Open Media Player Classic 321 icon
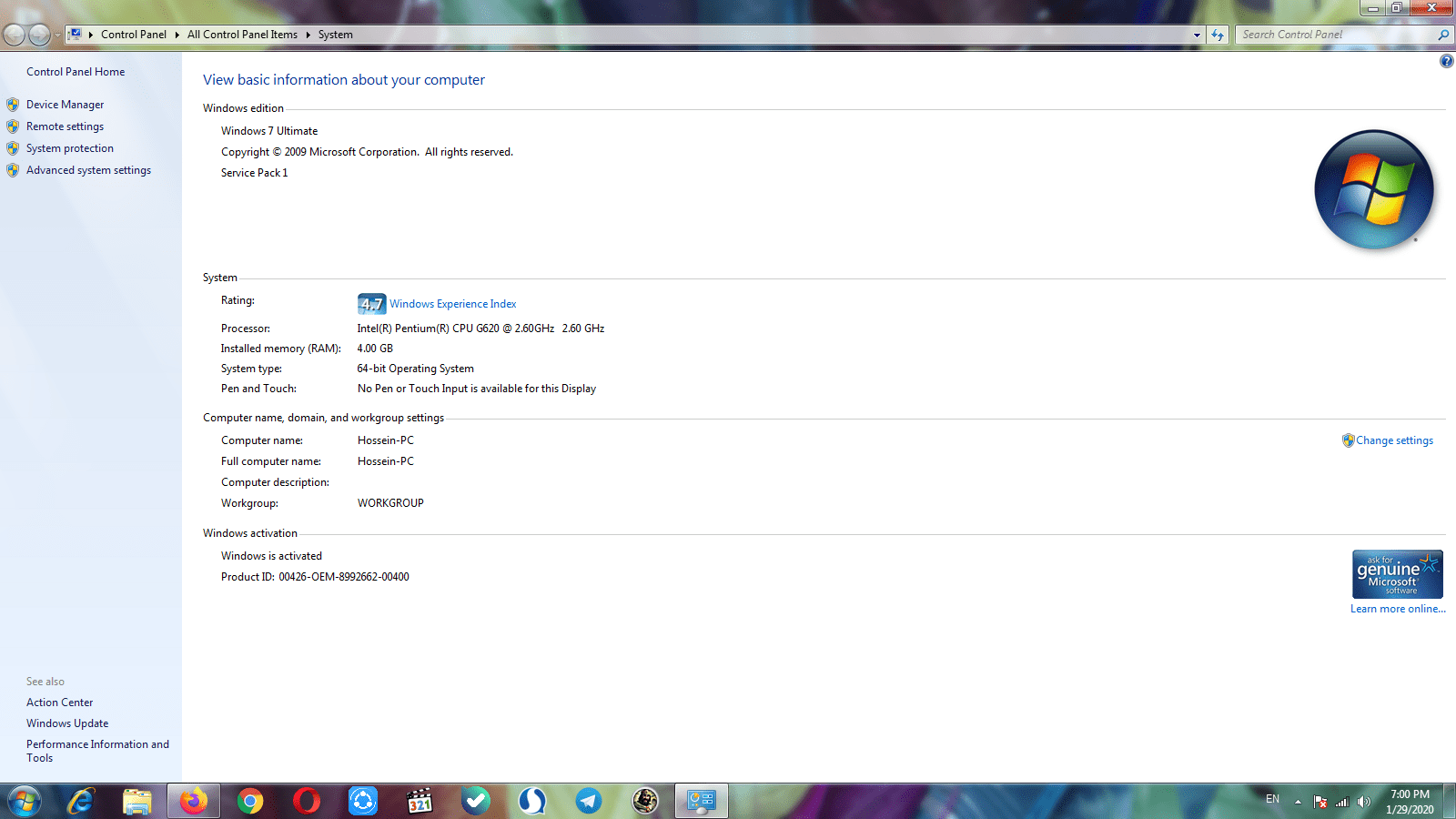The width and height of the screenshot is (1456, 819). pyautogui.click(x=420, y=802)
